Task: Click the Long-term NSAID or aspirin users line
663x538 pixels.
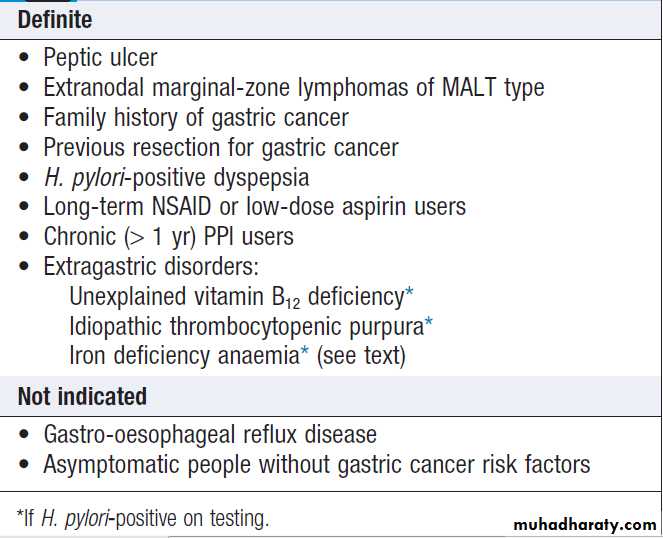Action: click(254, 208)
